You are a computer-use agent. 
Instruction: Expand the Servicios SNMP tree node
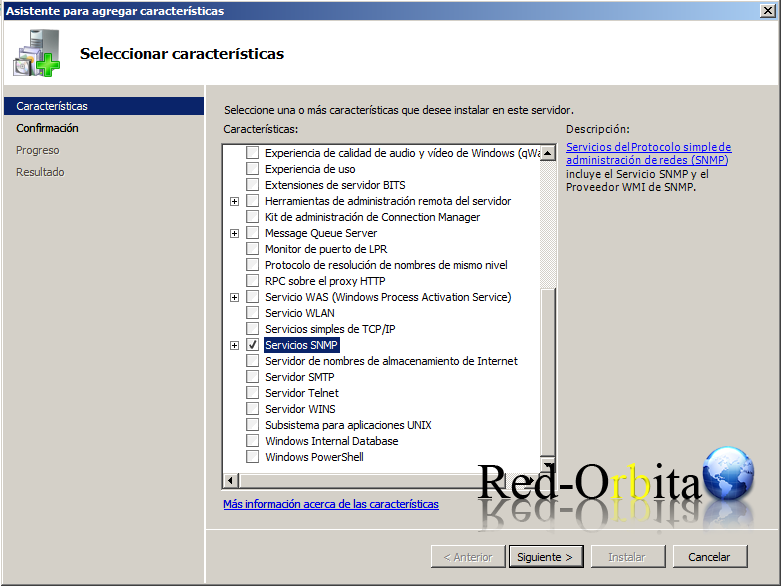point(234,345)
